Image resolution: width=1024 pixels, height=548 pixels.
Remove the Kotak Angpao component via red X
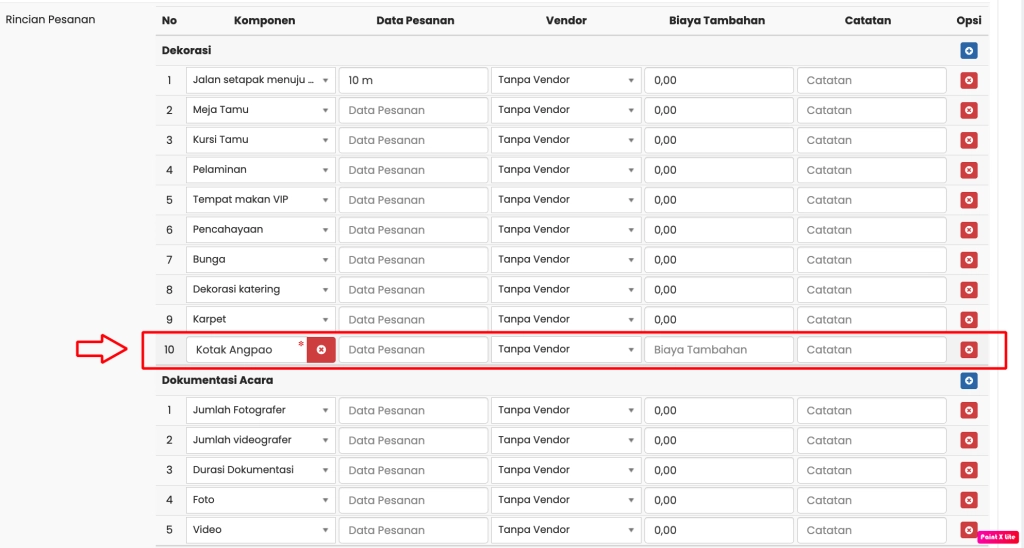point(321,350)
